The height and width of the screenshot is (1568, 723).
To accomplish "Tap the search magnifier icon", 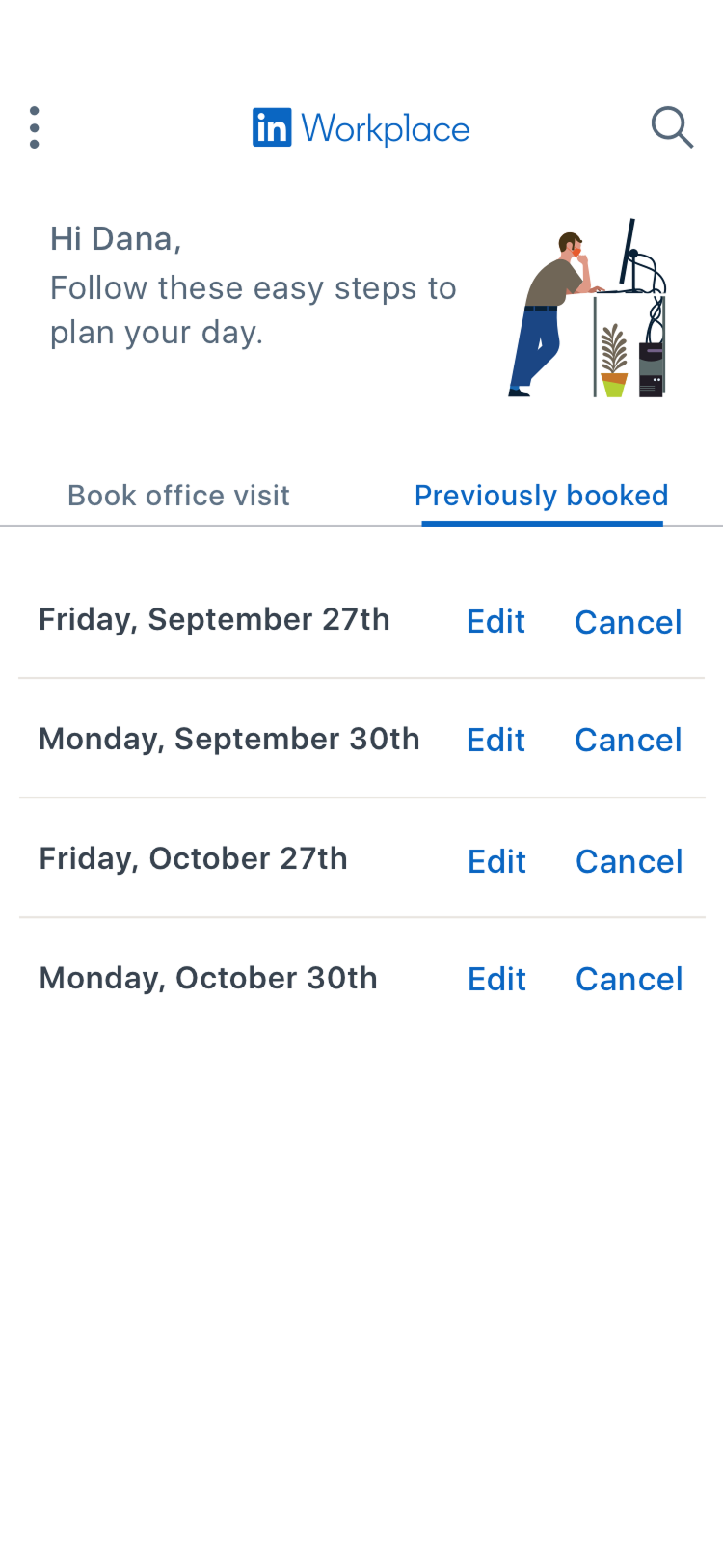I will pyautogui.click(x=672, y=127).
